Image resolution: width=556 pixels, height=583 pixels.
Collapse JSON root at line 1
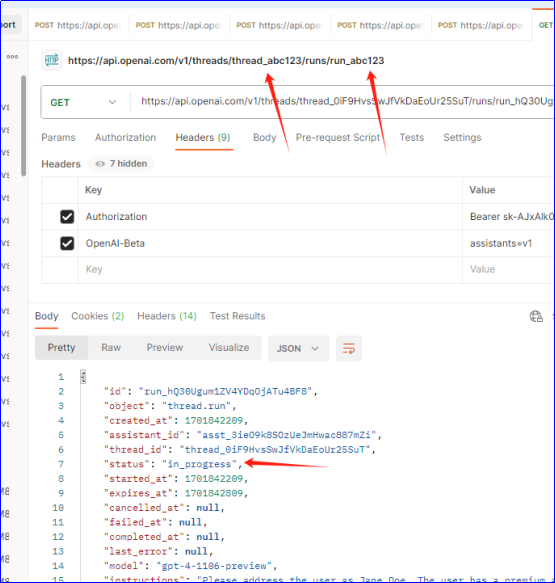tap(83, 377)
